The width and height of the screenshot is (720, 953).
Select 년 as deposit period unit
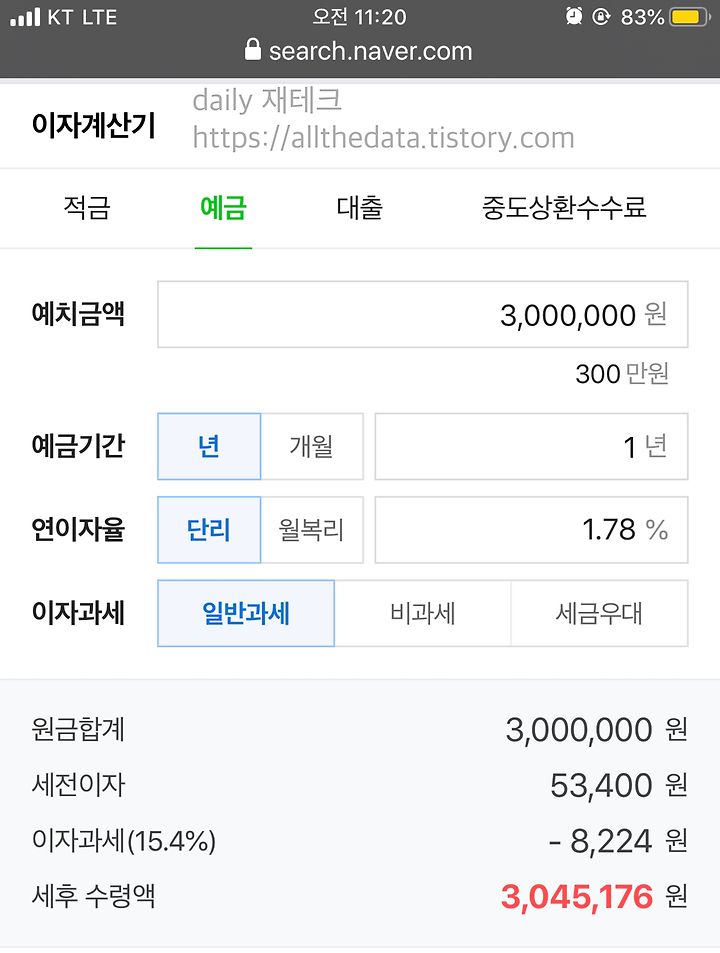[x=209, y=446]
